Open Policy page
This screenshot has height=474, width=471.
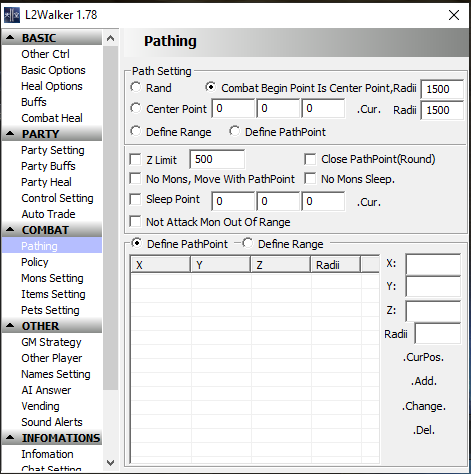coord(35,262)
